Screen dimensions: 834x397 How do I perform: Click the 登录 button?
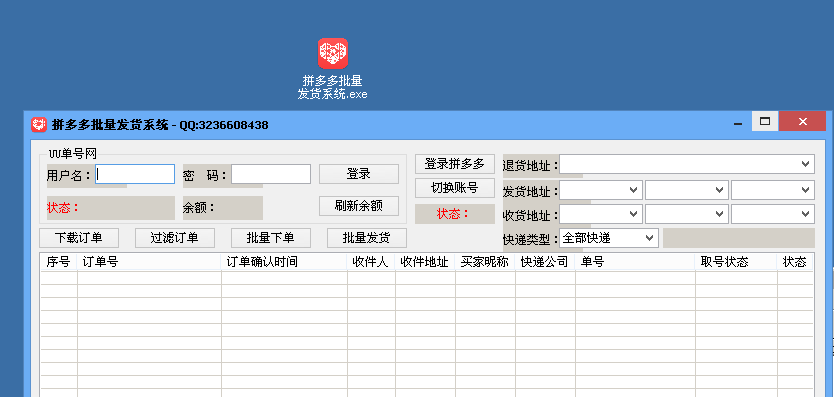(358, 174)
